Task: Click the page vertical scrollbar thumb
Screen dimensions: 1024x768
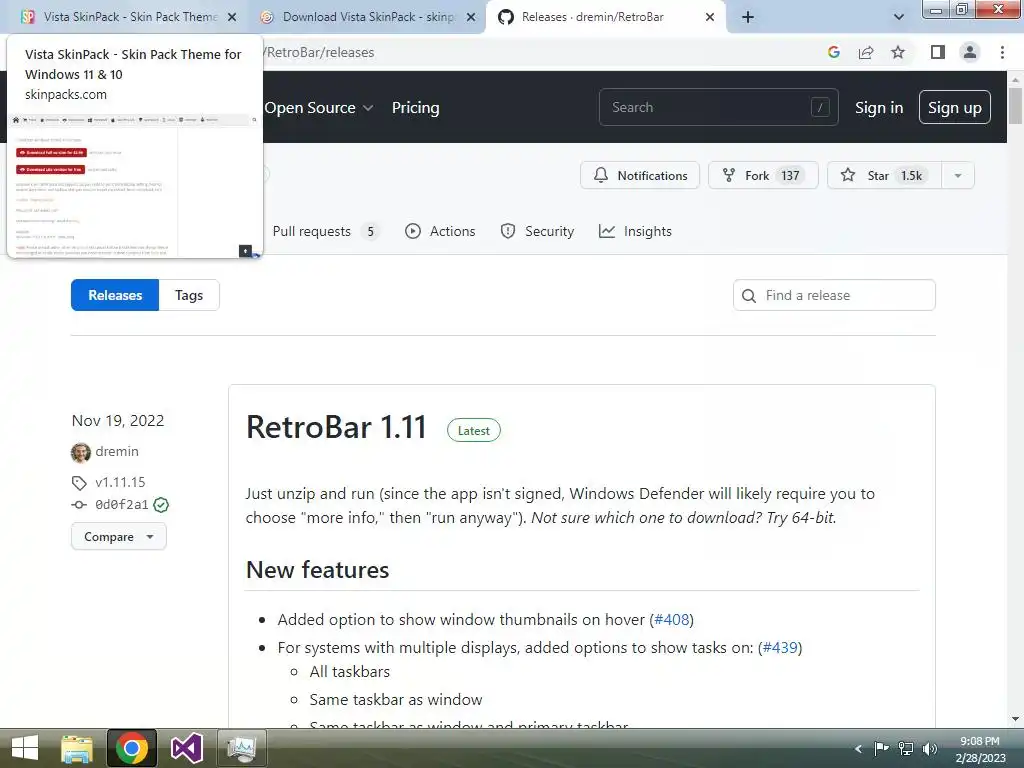Action: pyautogui.click(x=1015, y=106)
